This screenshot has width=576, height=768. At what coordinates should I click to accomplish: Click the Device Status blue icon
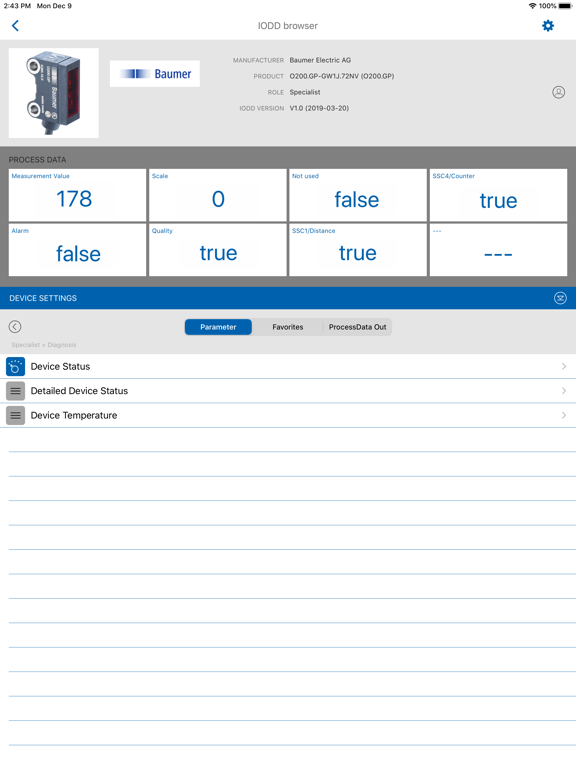coord(15,366)
